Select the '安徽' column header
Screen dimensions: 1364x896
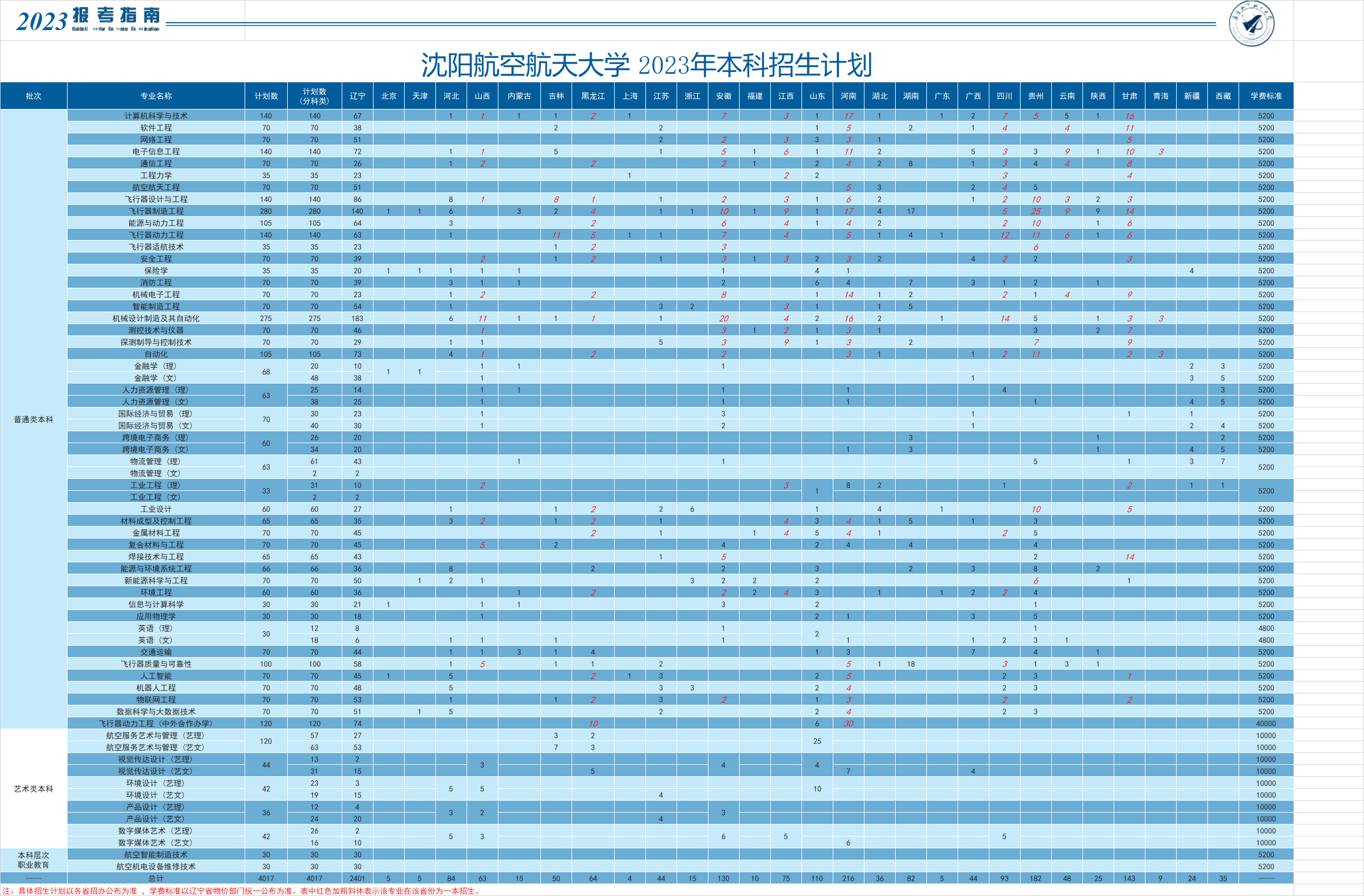724,96
